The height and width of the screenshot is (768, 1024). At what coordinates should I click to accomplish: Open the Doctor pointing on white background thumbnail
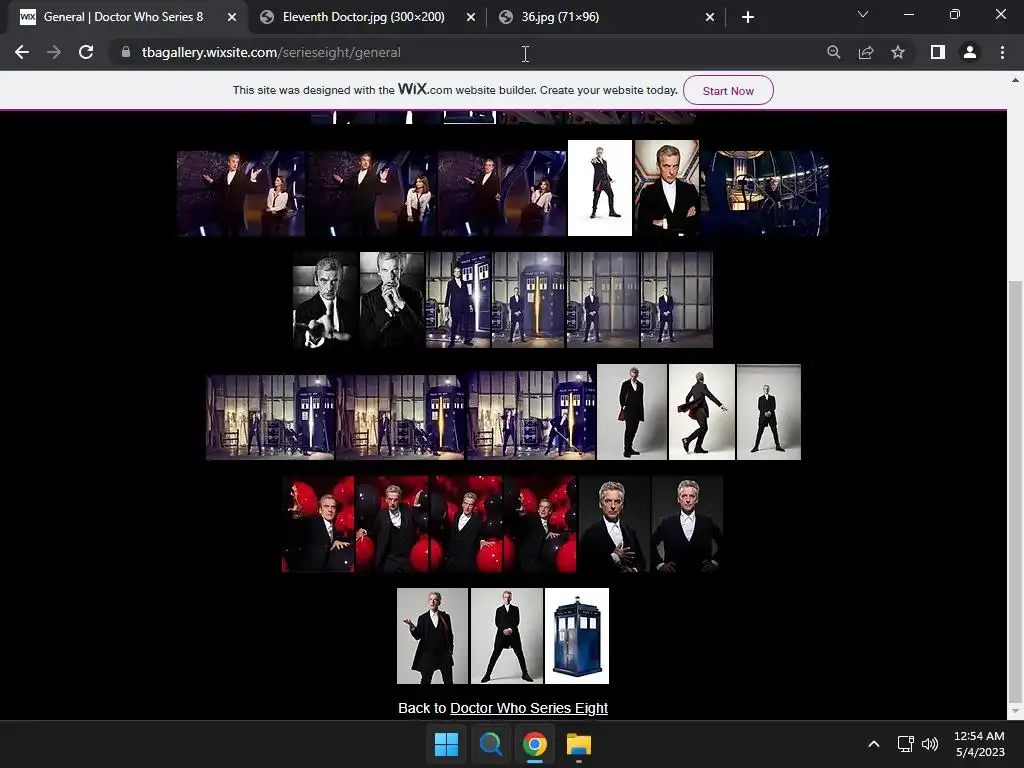tap(600, 188)
